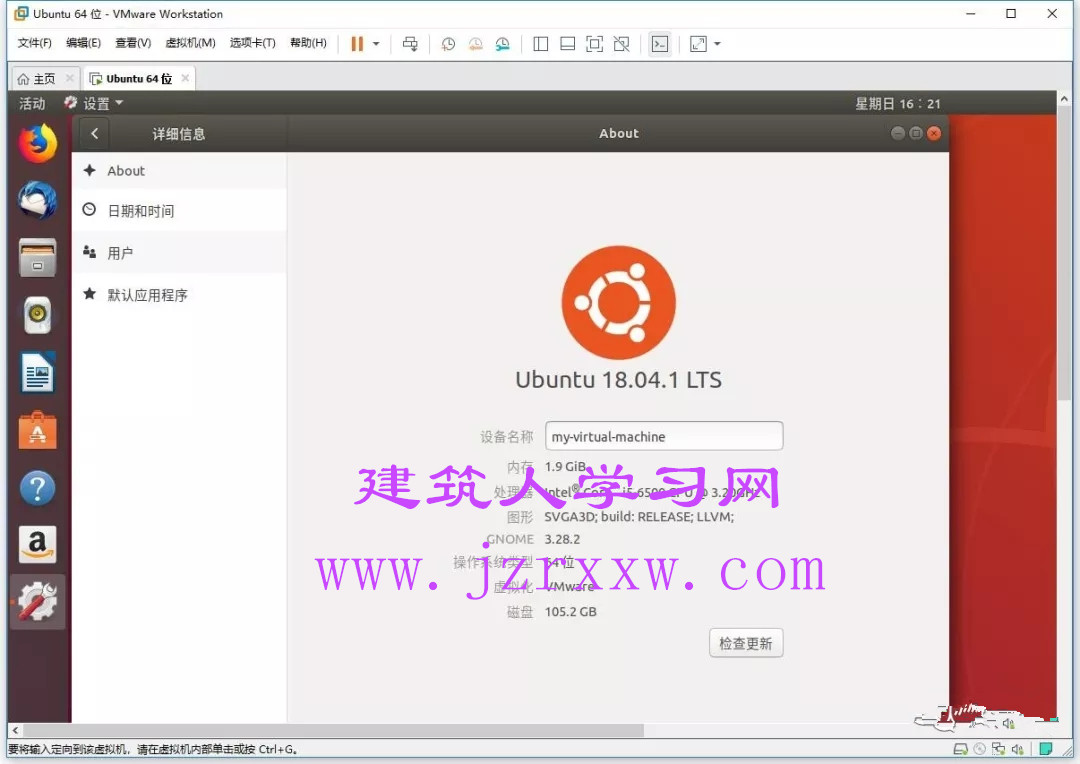
Task: Open Ubuntu Software from the dock
Action: coord(38,431)
